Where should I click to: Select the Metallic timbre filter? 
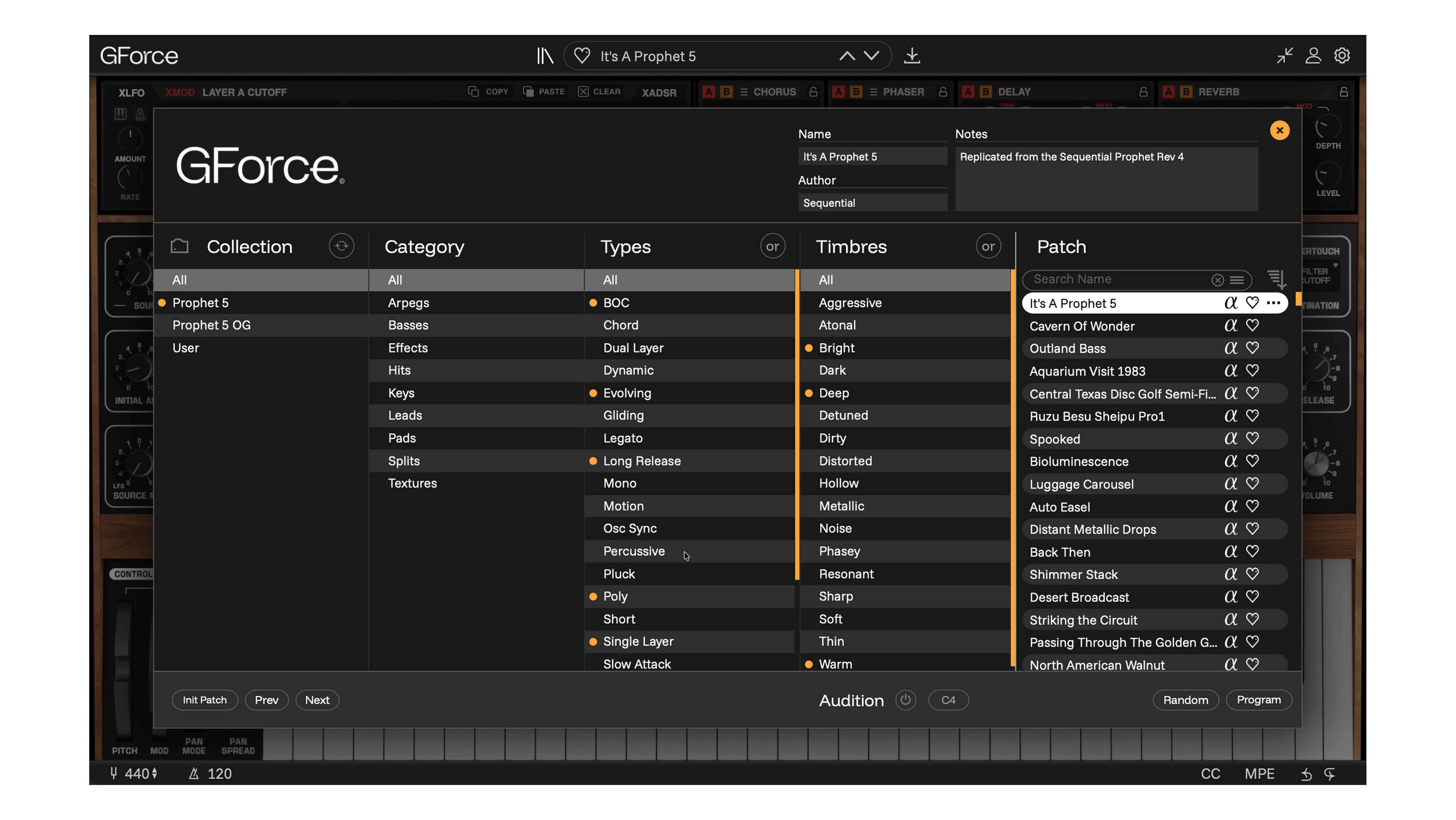click(x=906, y=506)
